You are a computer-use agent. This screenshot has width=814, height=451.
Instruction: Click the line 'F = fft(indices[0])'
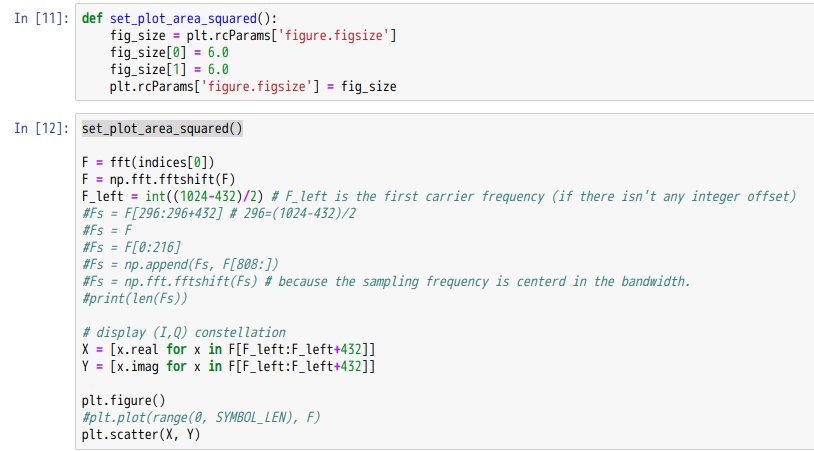point(148,162)
